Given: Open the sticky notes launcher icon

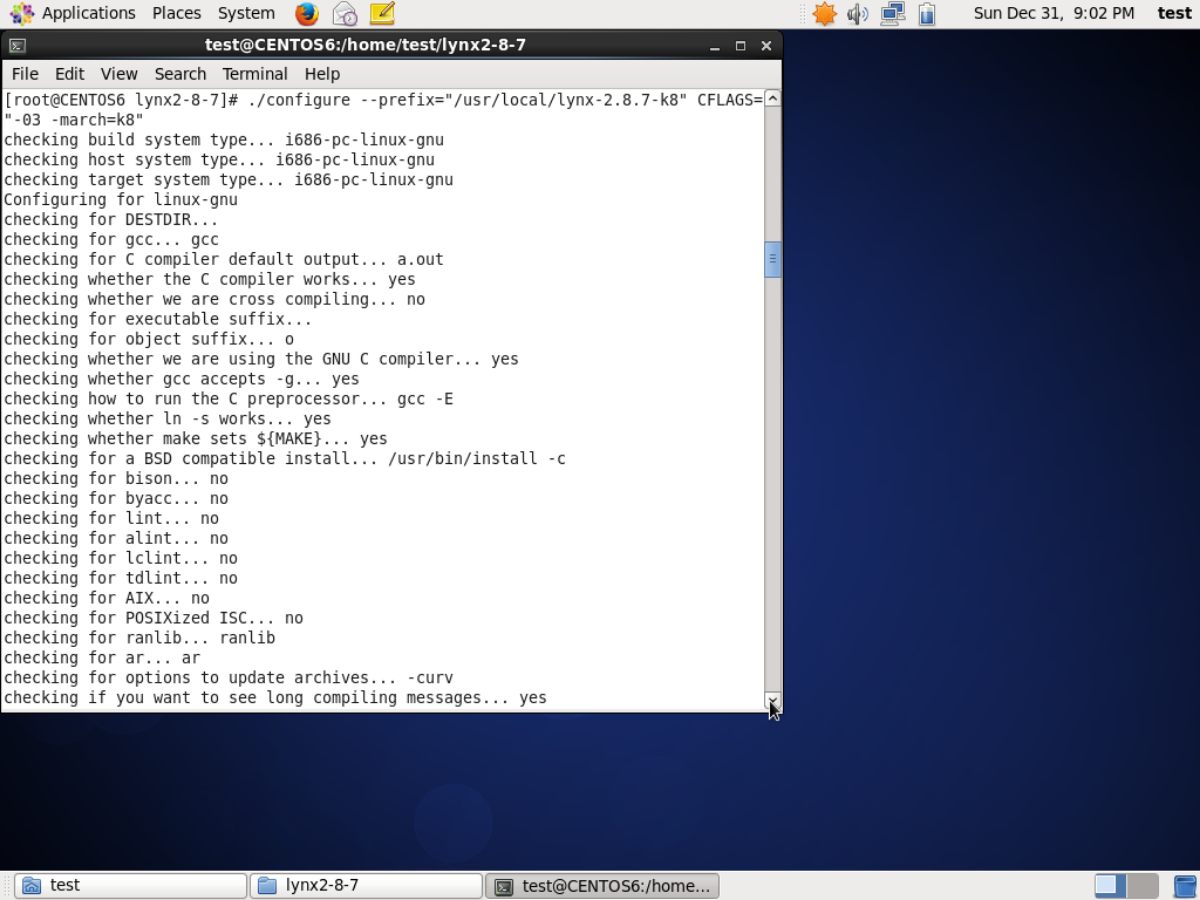Looking at the screenshot, I should [x=381, y=14].
